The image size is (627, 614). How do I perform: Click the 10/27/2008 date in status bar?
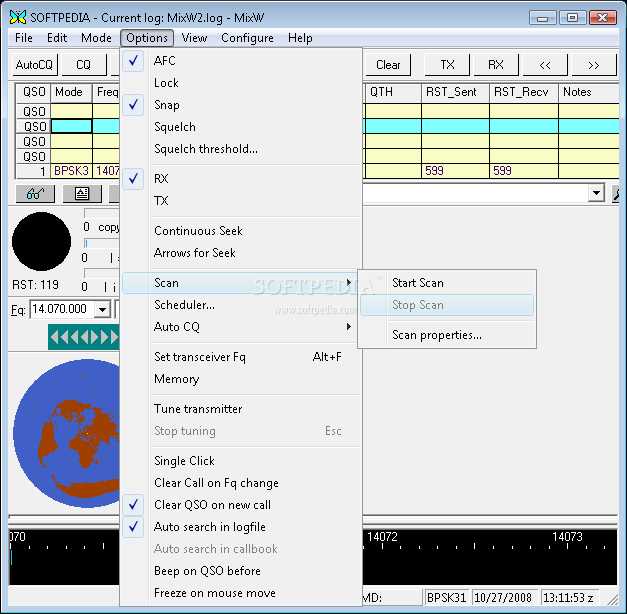[x=503, y=598]
